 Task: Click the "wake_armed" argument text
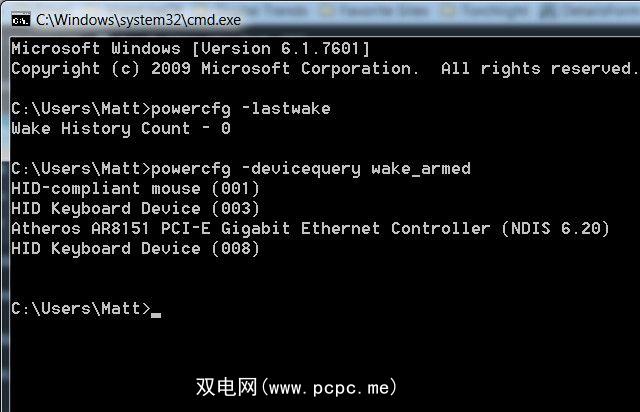420,168
